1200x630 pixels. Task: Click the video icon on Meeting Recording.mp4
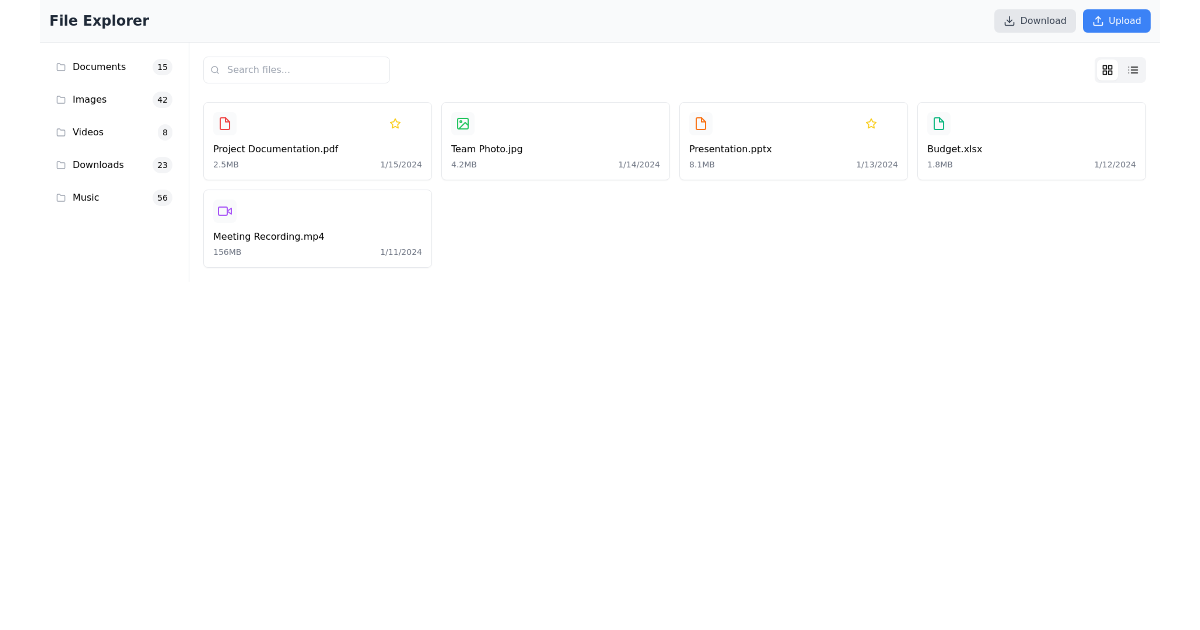224,211
